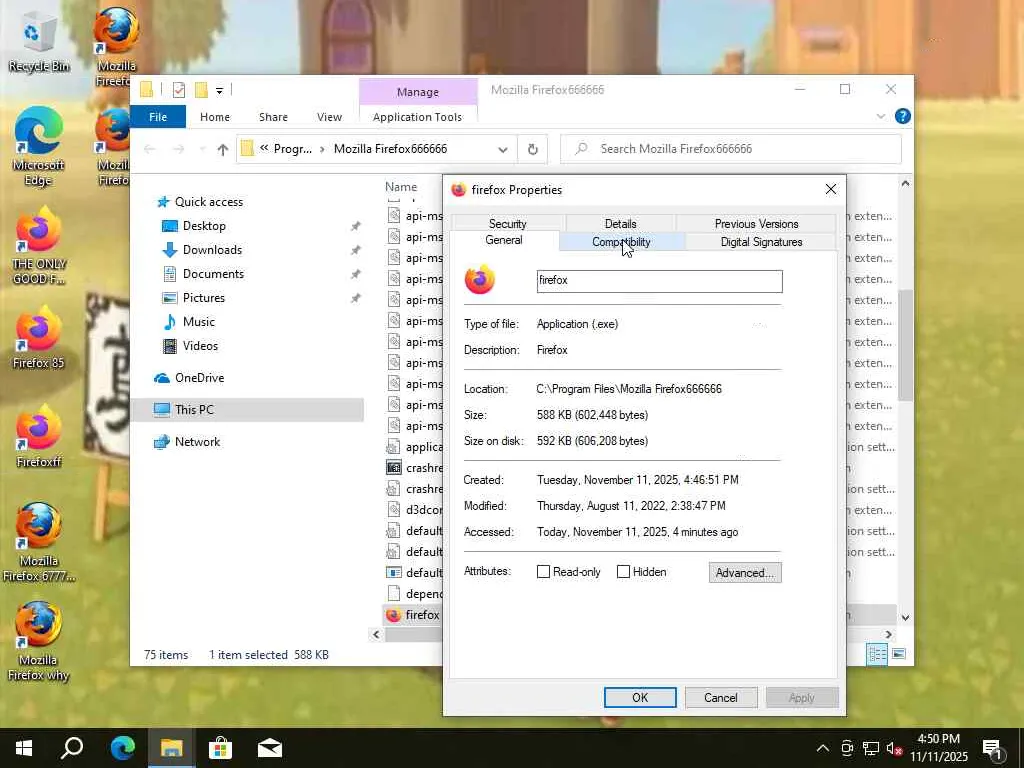The width and height of the screenshot is (1024, 768).
Task: Click the Properties quick access toolbar icon
Action: (179, 90)
